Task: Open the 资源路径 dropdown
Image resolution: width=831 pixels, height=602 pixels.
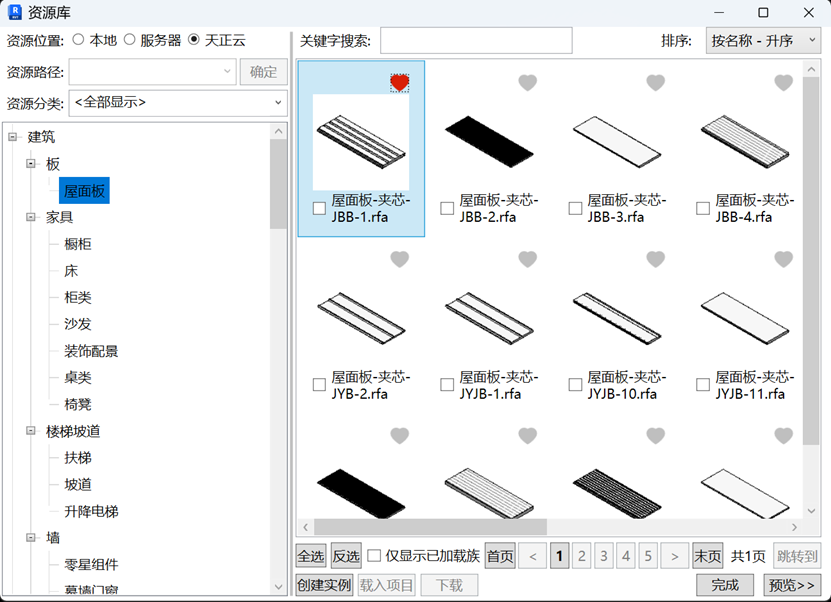Action: [153, 72]
